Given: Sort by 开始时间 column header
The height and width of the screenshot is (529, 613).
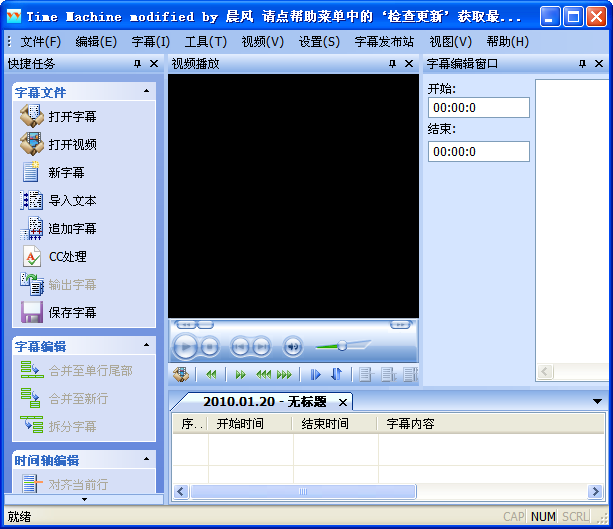Looking at the screenshot, I should pyautogui.click(x=250, y=423).
